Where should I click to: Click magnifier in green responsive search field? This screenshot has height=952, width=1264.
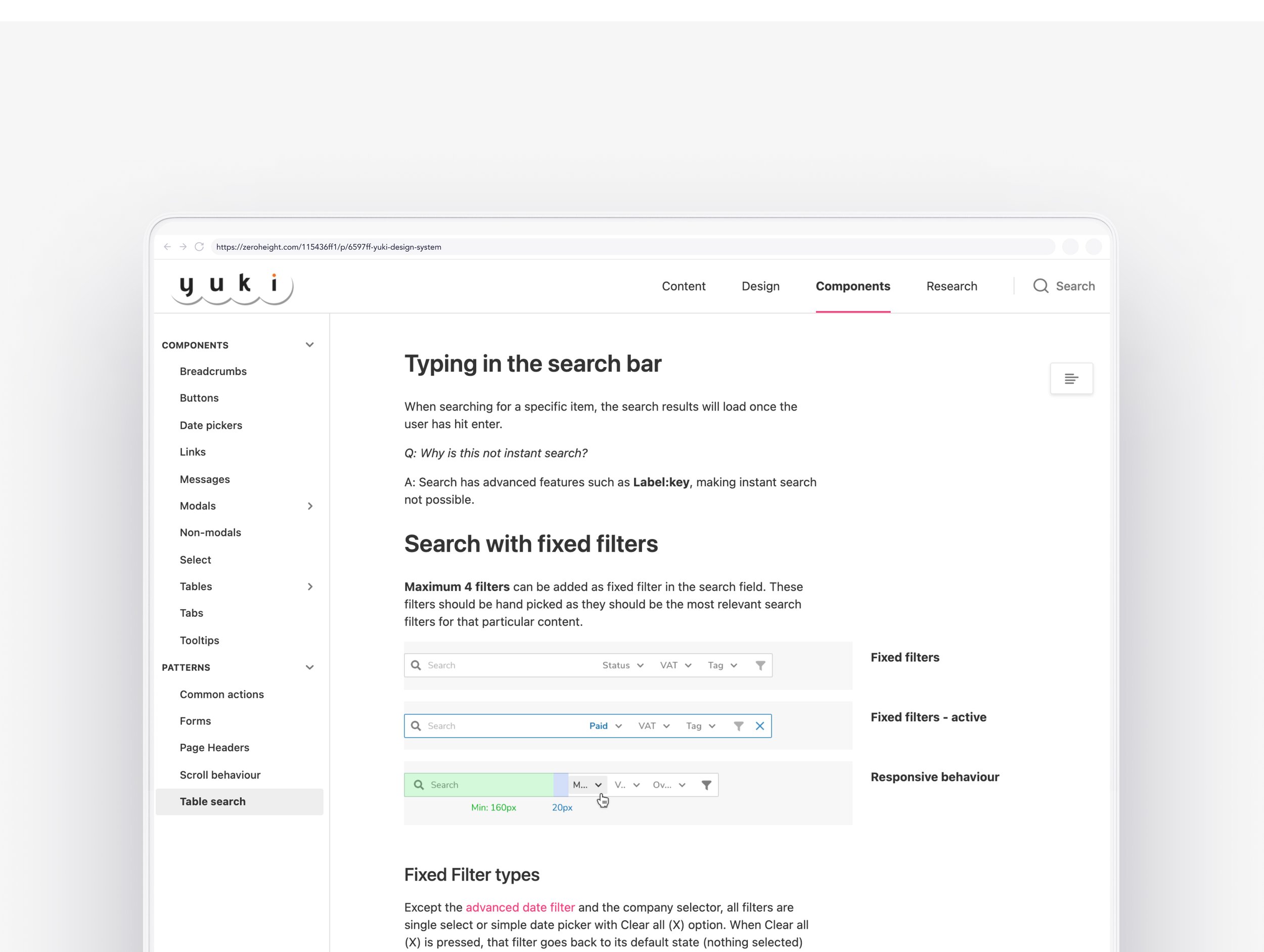point(419,785)
